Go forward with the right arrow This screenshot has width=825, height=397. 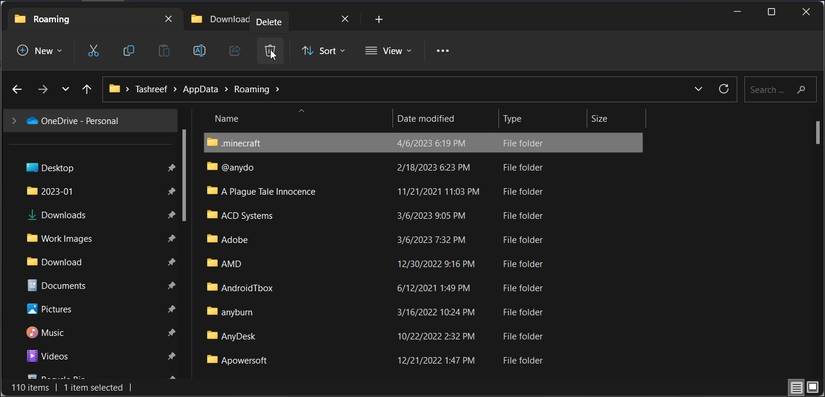click(43, 89)
